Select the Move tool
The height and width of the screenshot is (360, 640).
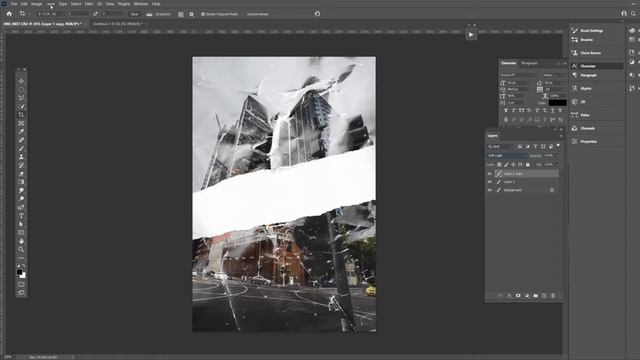tap(21, 81)
